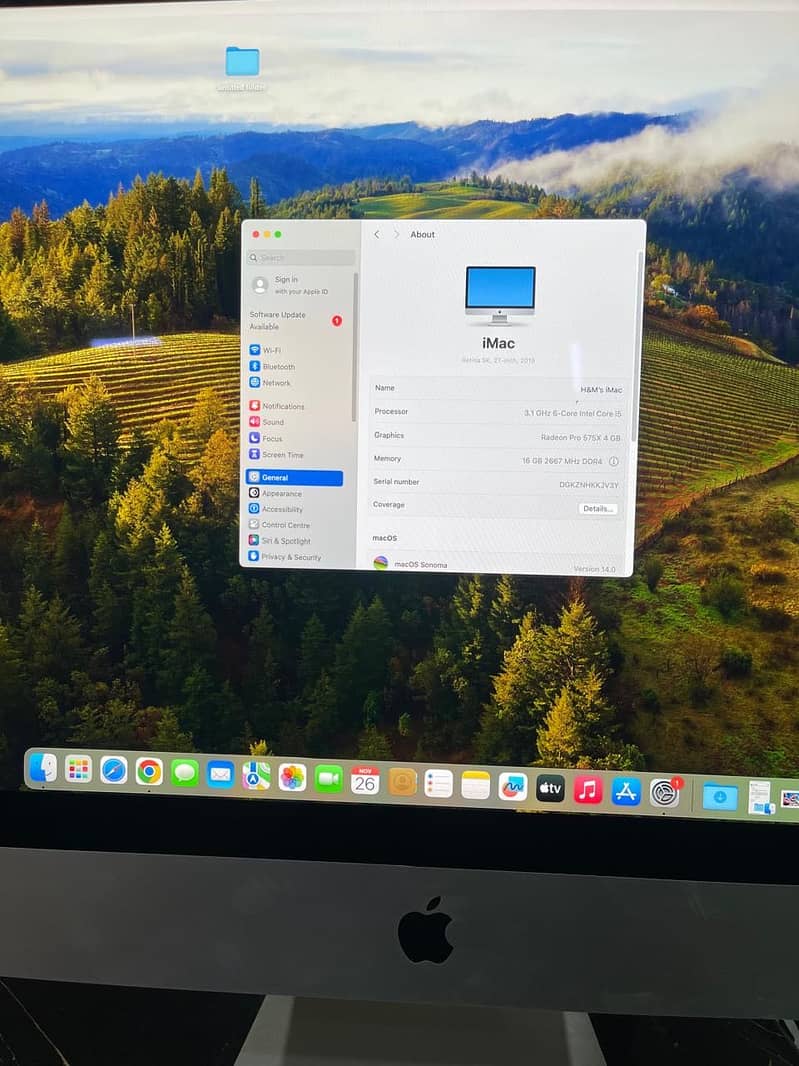Click Sign in with your Apple ID
Screen dimensions: 799x1066
290,285
